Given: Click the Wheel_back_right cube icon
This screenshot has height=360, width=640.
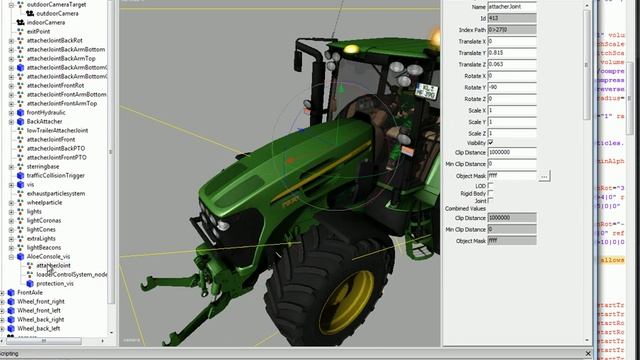Looking at the screenshot, I should pos(11,319).
